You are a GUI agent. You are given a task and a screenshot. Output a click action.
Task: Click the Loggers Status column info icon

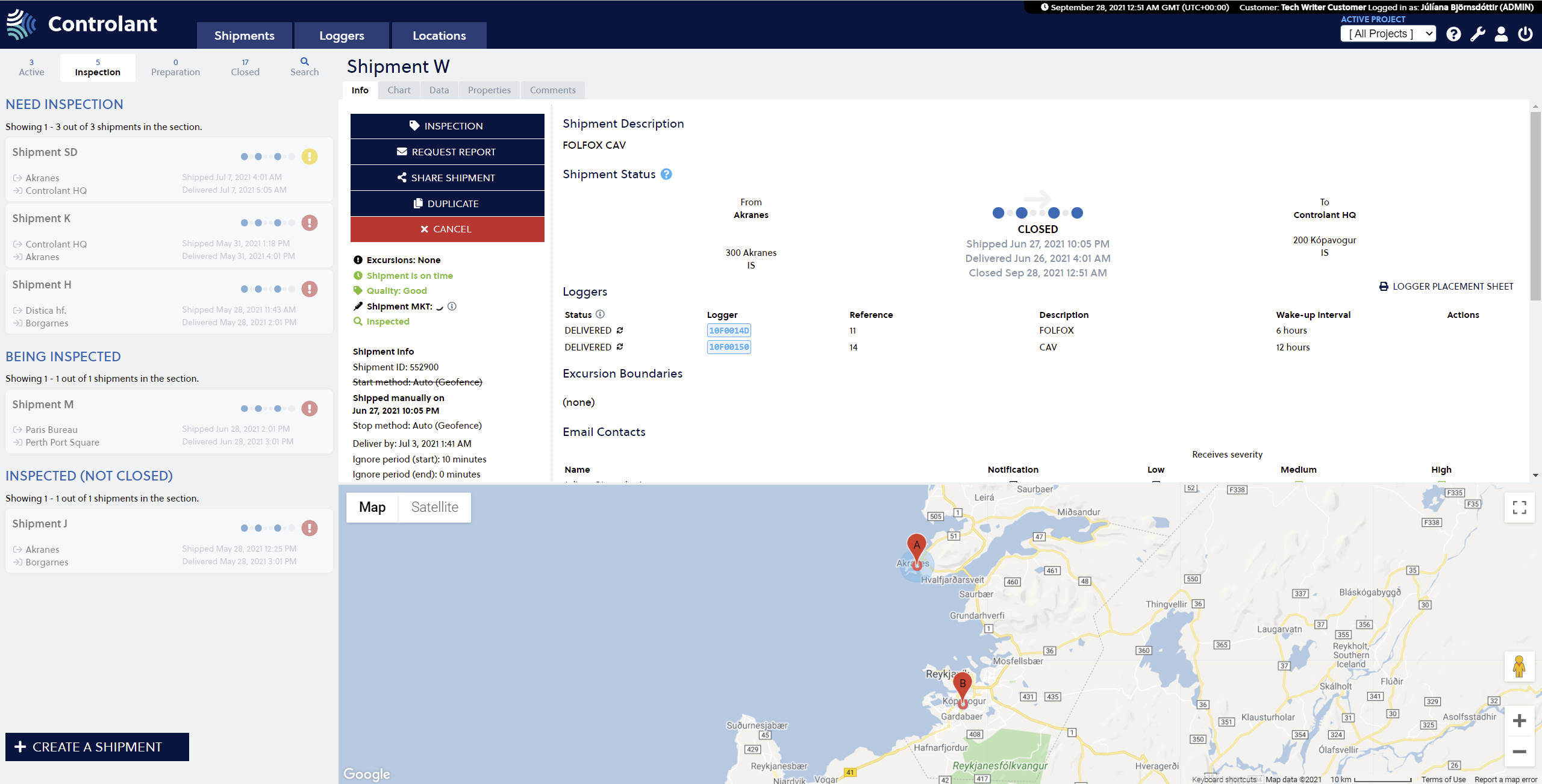click(x=600, y=314)
